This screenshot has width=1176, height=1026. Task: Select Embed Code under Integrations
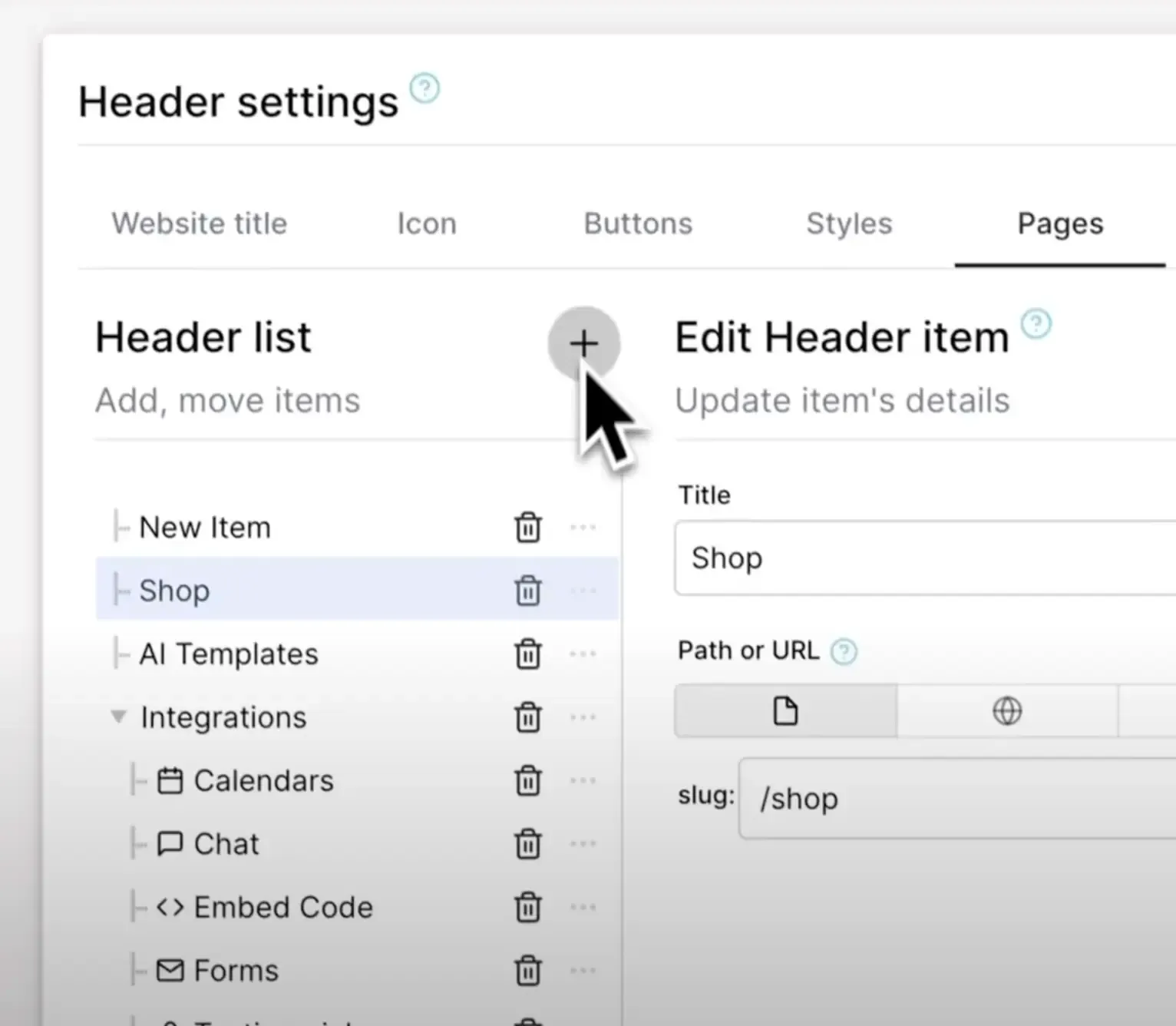click(283, 908)
